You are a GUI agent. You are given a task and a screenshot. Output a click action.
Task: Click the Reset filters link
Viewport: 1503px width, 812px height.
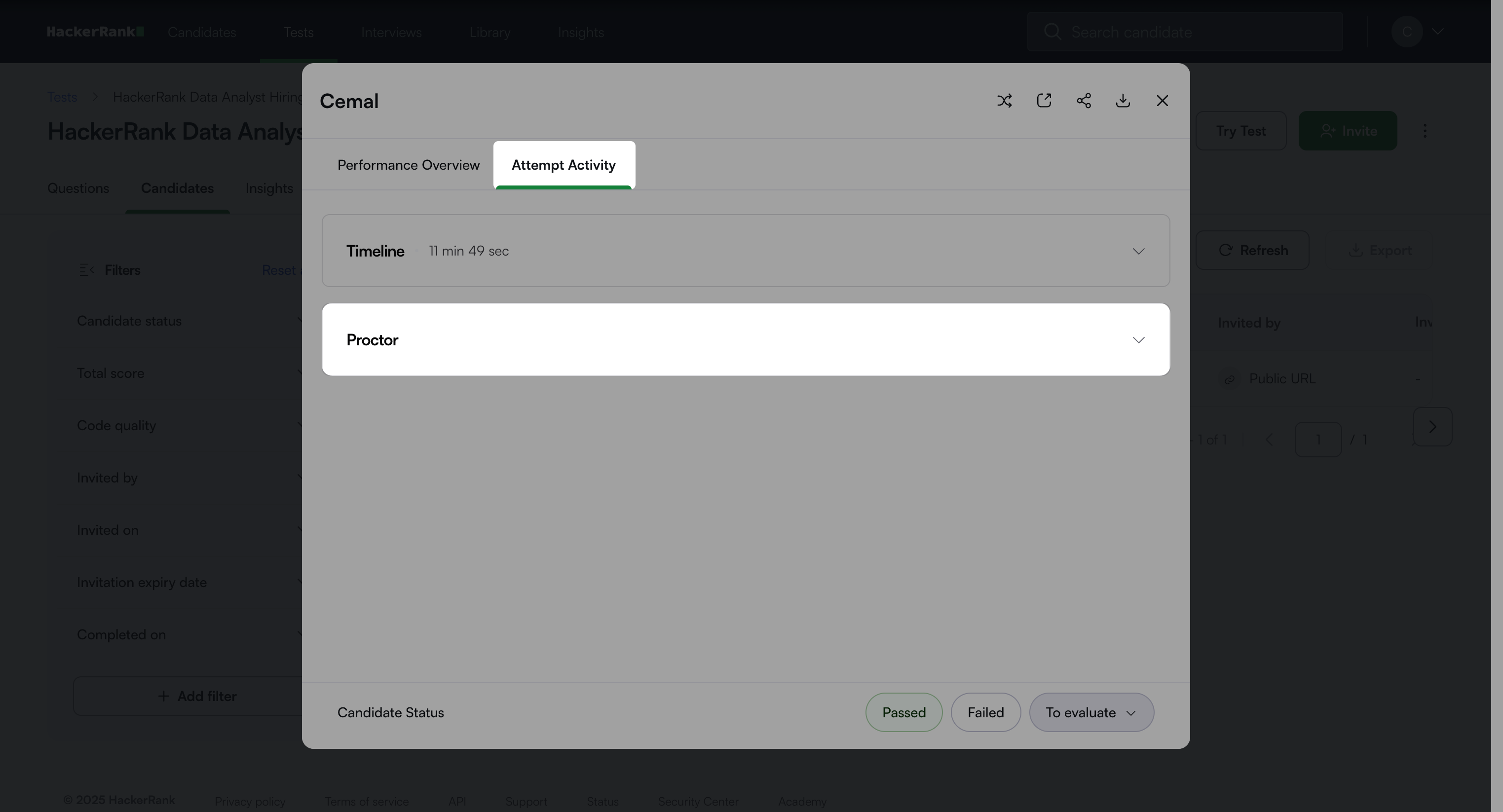point(282,270)
